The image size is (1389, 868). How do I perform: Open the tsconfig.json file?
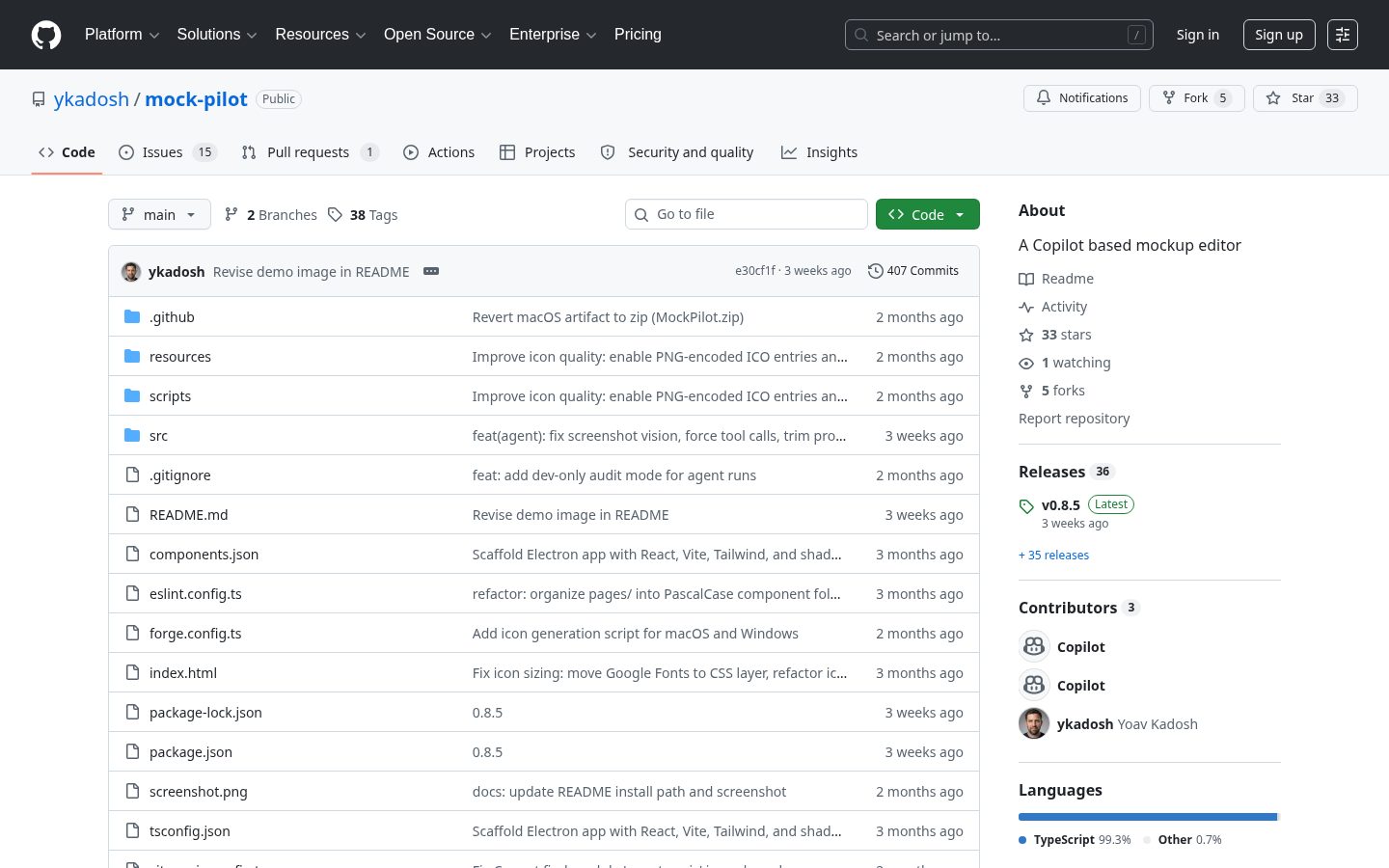point(189,831)
